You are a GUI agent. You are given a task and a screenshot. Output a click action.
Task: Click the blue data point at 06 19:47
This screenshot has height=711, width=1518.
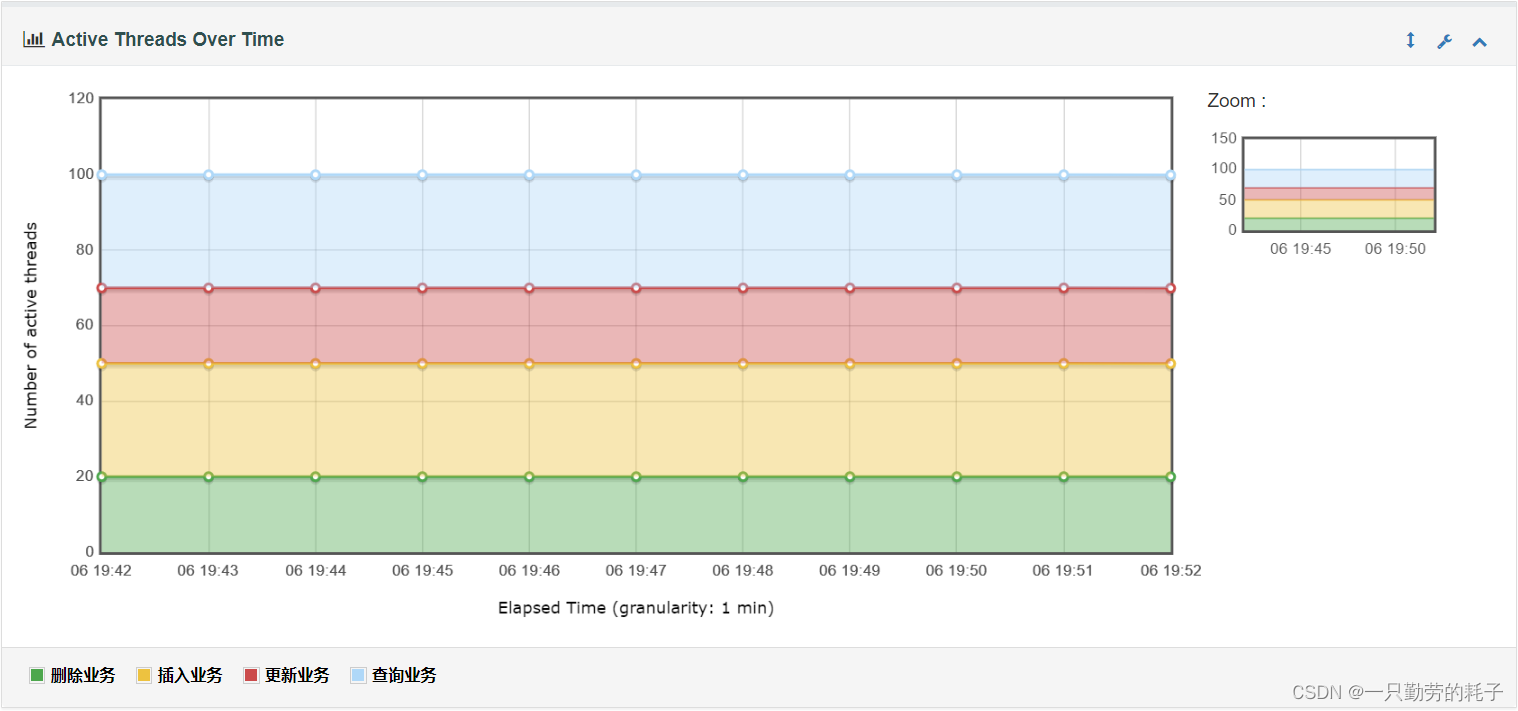point(636,175)
